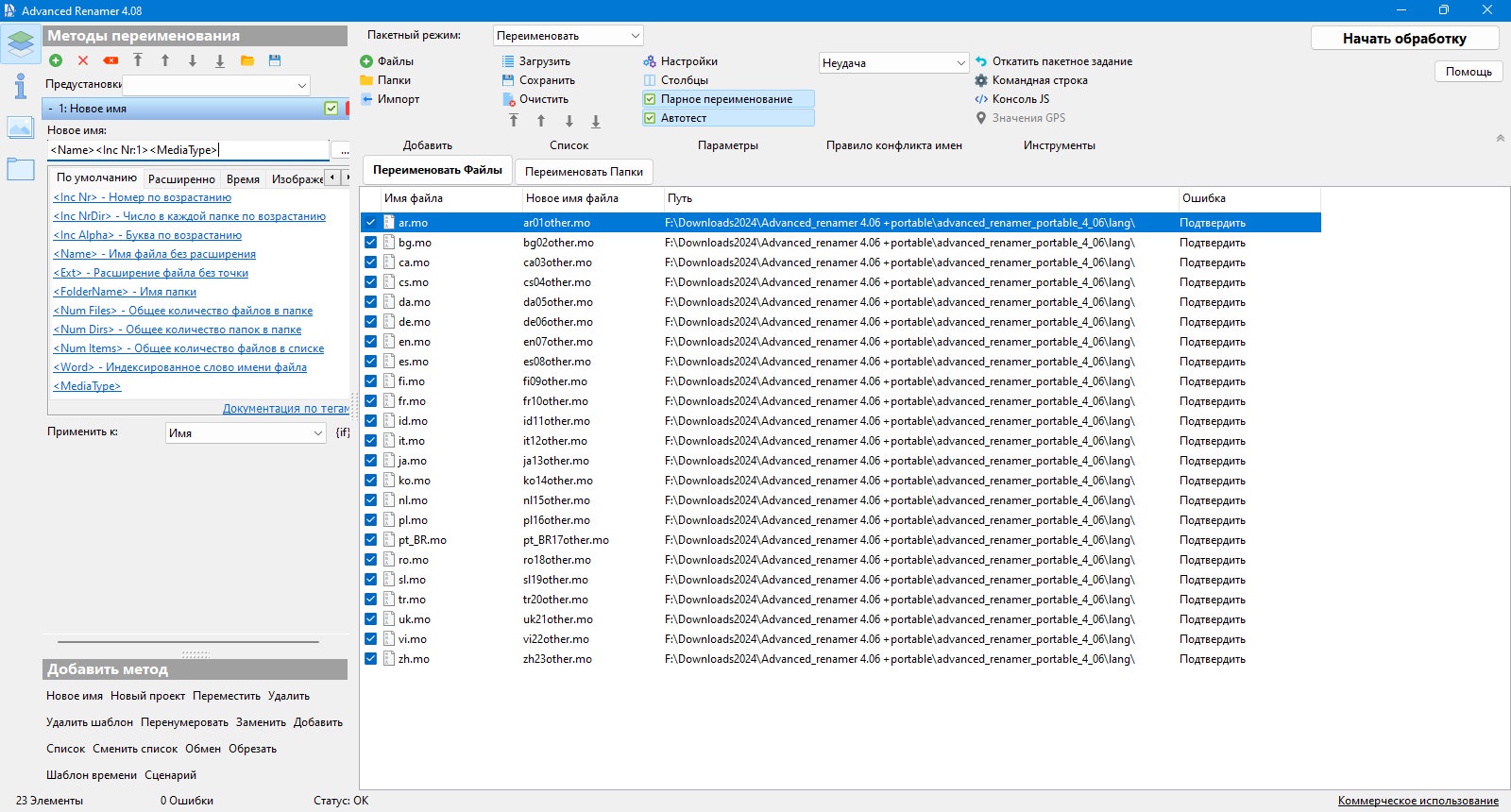Image resolution: width=1511 pixels, height=812 pixels.
Task: Open the image preview sidebar icon
Action: coord(20,127)
